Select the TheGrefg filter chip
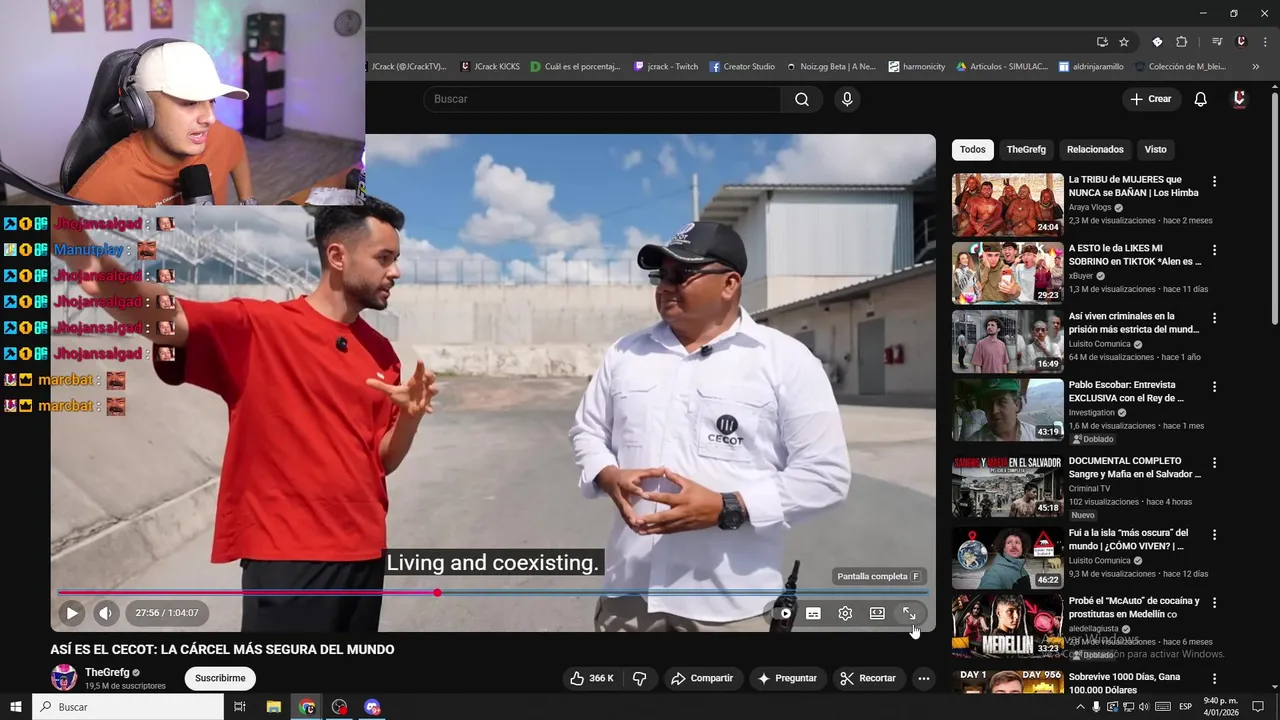 pyautogui.click(x=1026, y=149)
